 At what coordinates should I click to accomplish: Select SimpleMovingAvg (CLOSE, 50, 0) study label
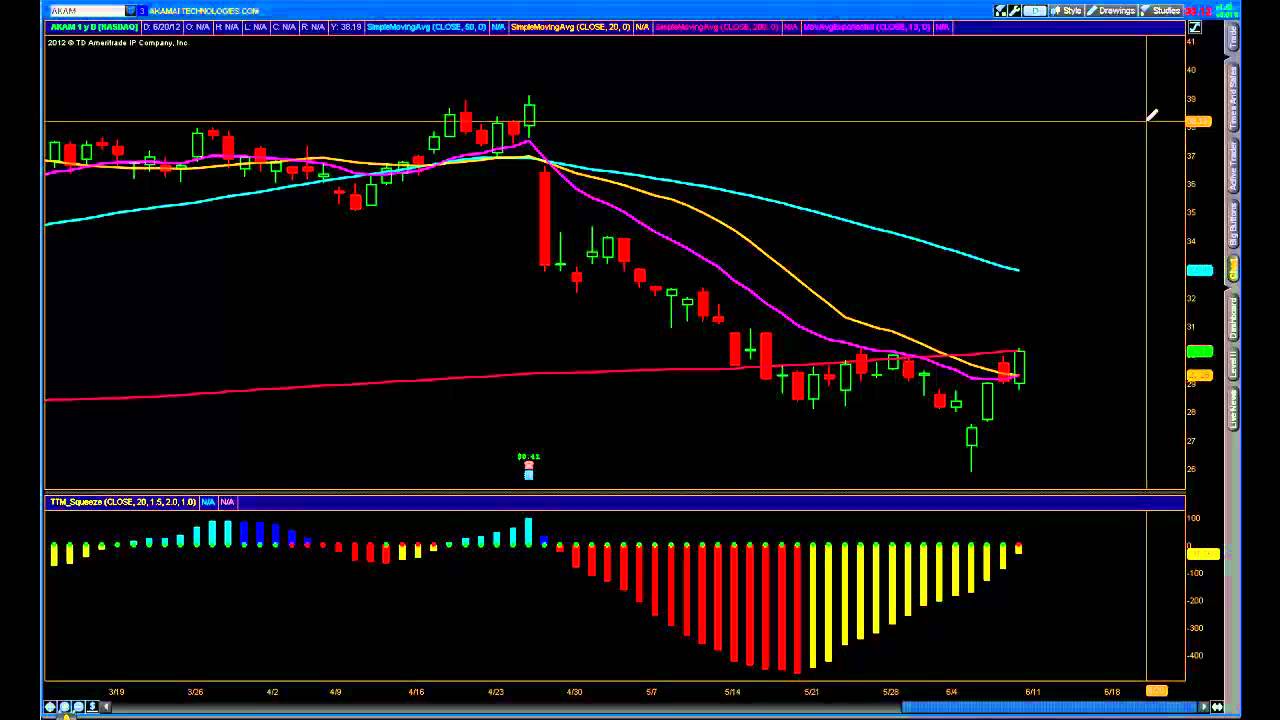point(426,27)
